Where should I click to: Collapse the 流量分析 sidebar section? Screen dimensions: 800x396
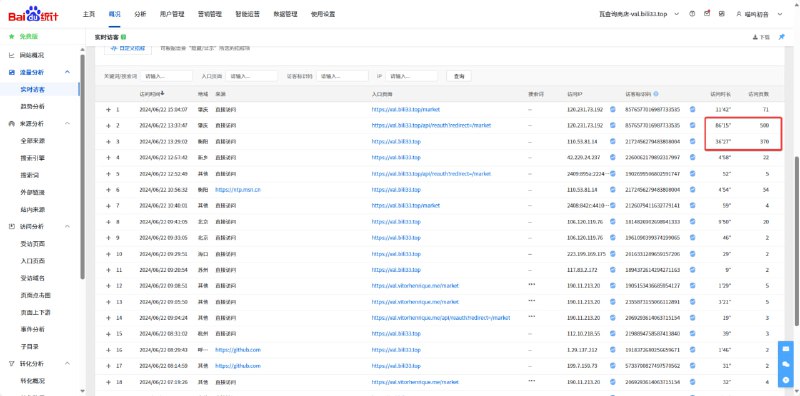[x=67, y=72]
